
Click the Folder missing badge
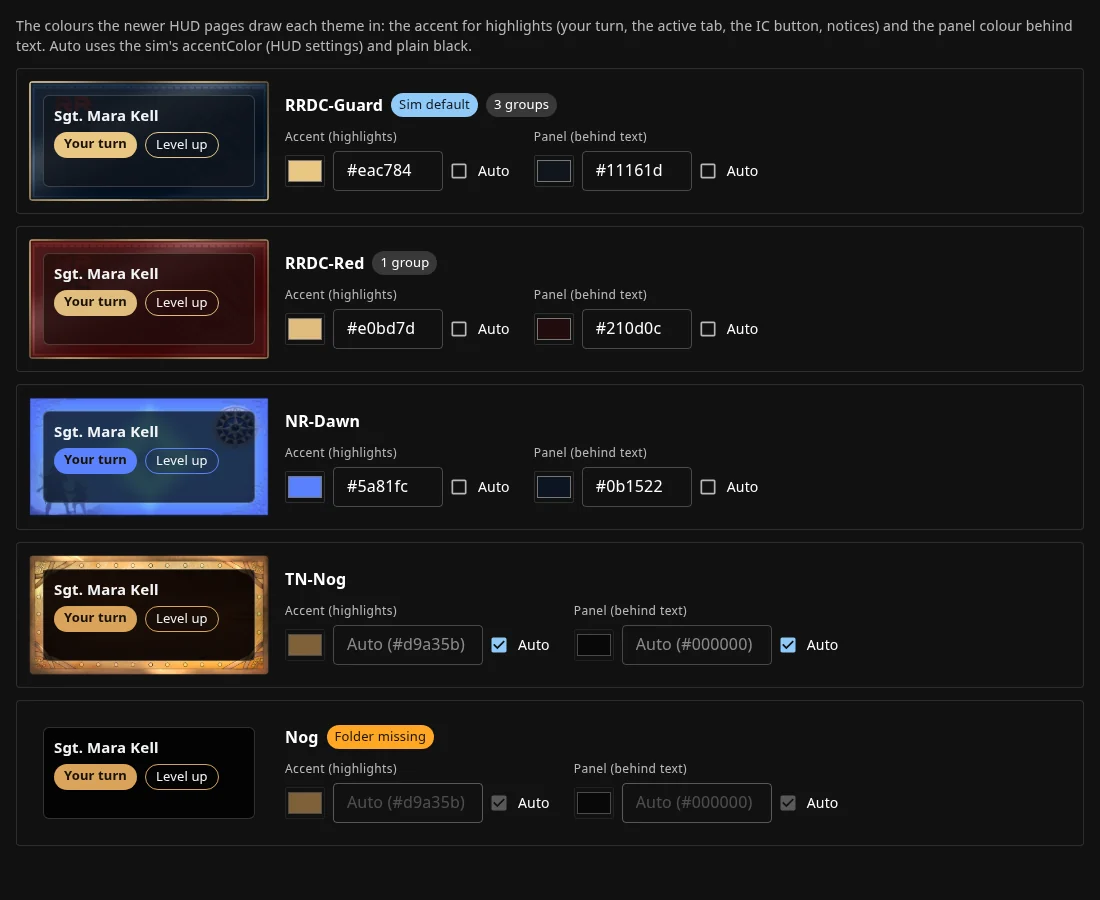[380, 737]
